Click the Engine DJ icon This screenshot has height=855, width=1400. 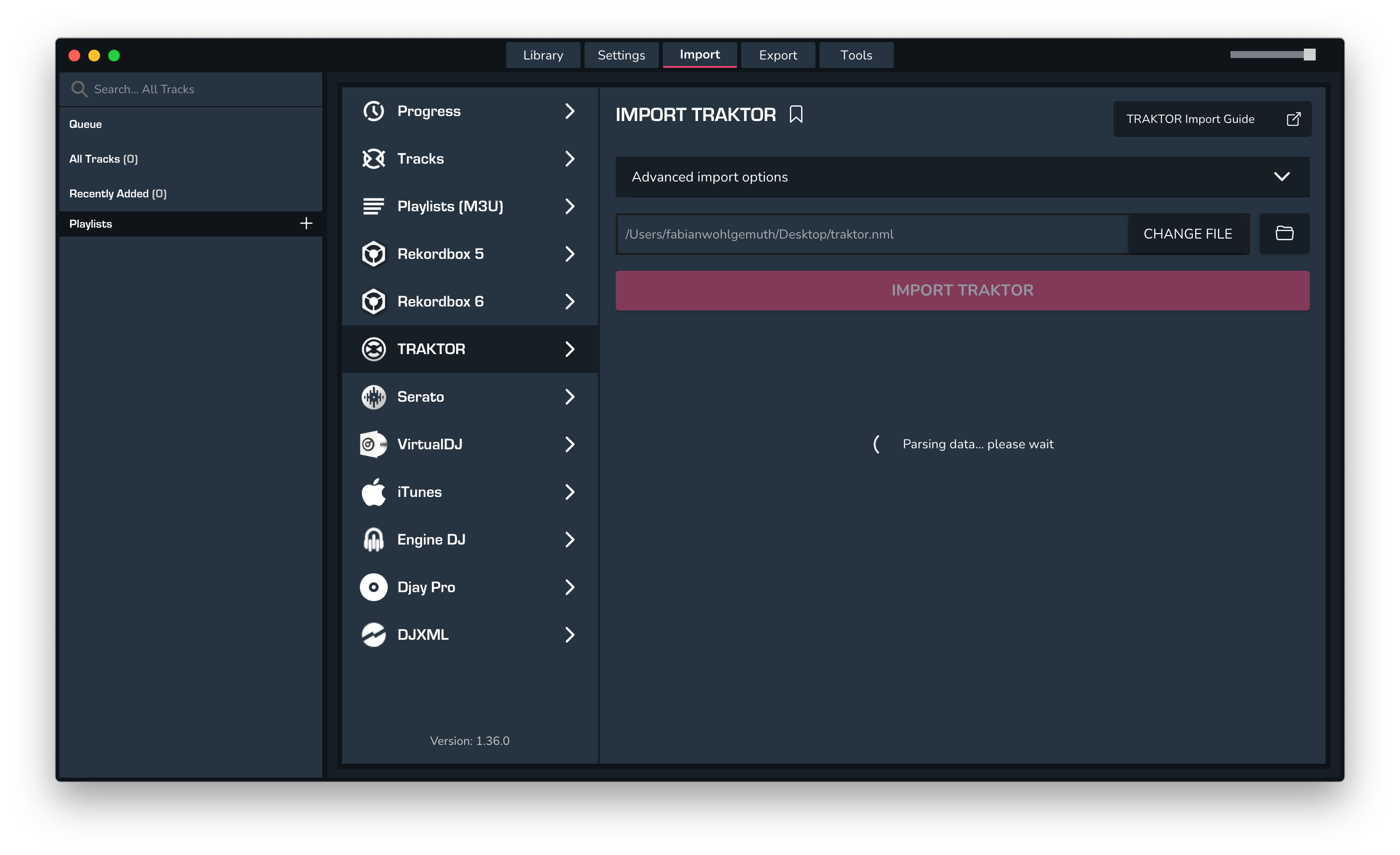pos(373,540)
